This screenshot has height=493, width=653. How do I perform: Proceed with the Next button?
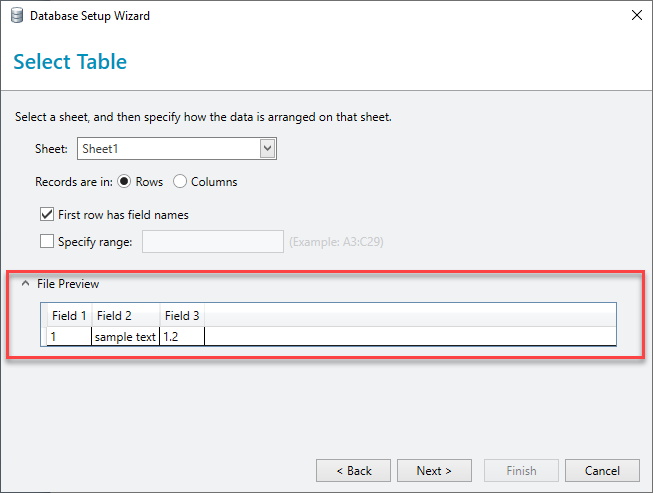click(434, 471)
